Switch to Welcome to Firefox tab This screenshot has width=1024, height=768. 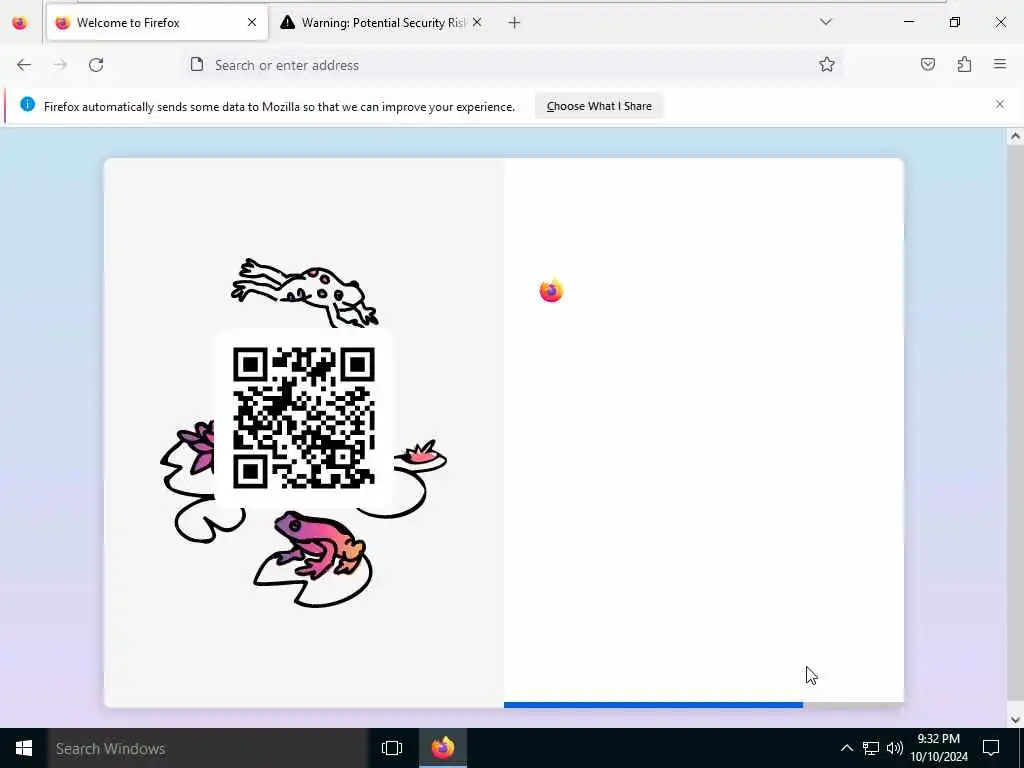[157, 23]
